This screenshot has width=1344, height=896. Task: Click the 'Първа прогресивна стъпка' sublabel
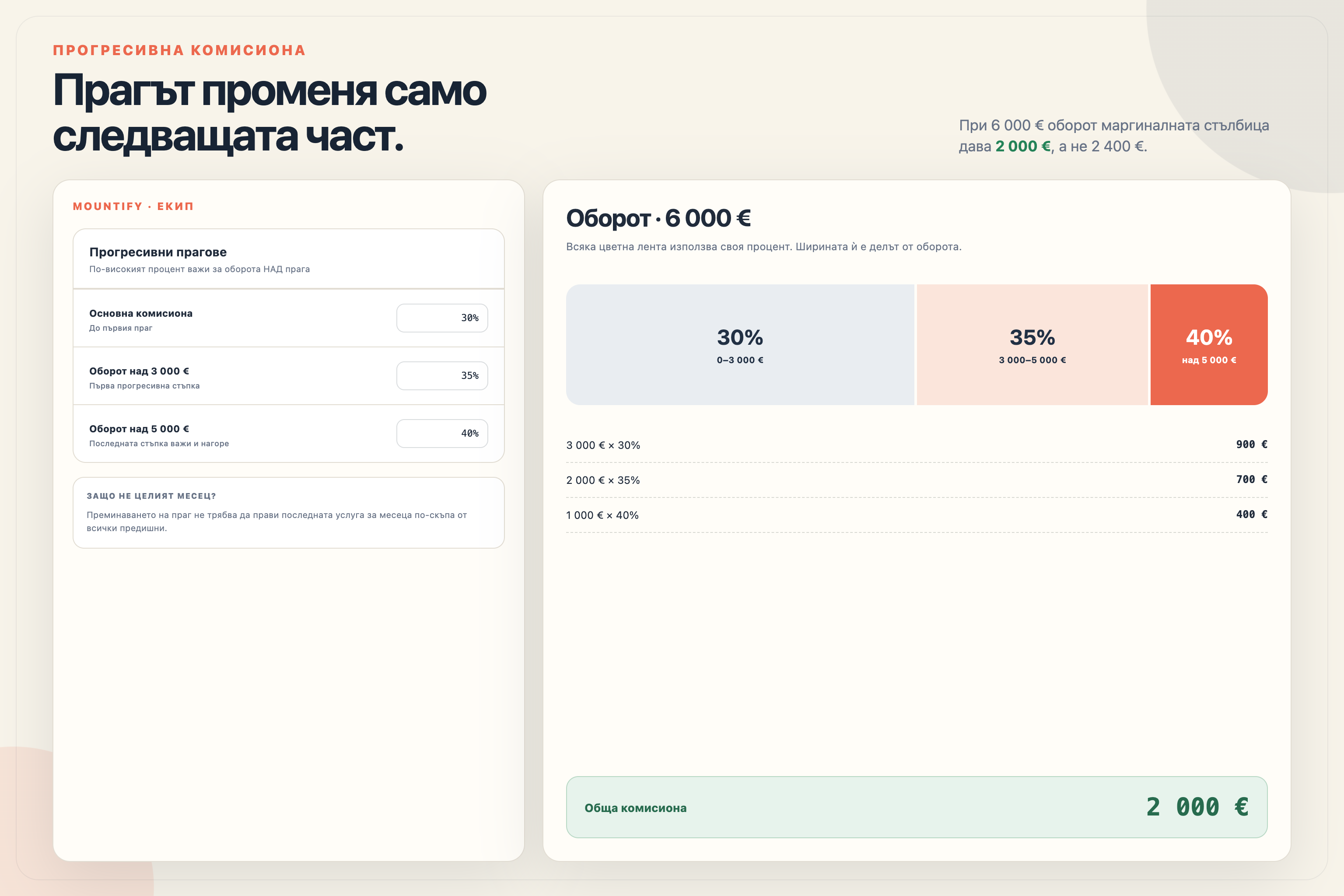click(x=144, y=386)
